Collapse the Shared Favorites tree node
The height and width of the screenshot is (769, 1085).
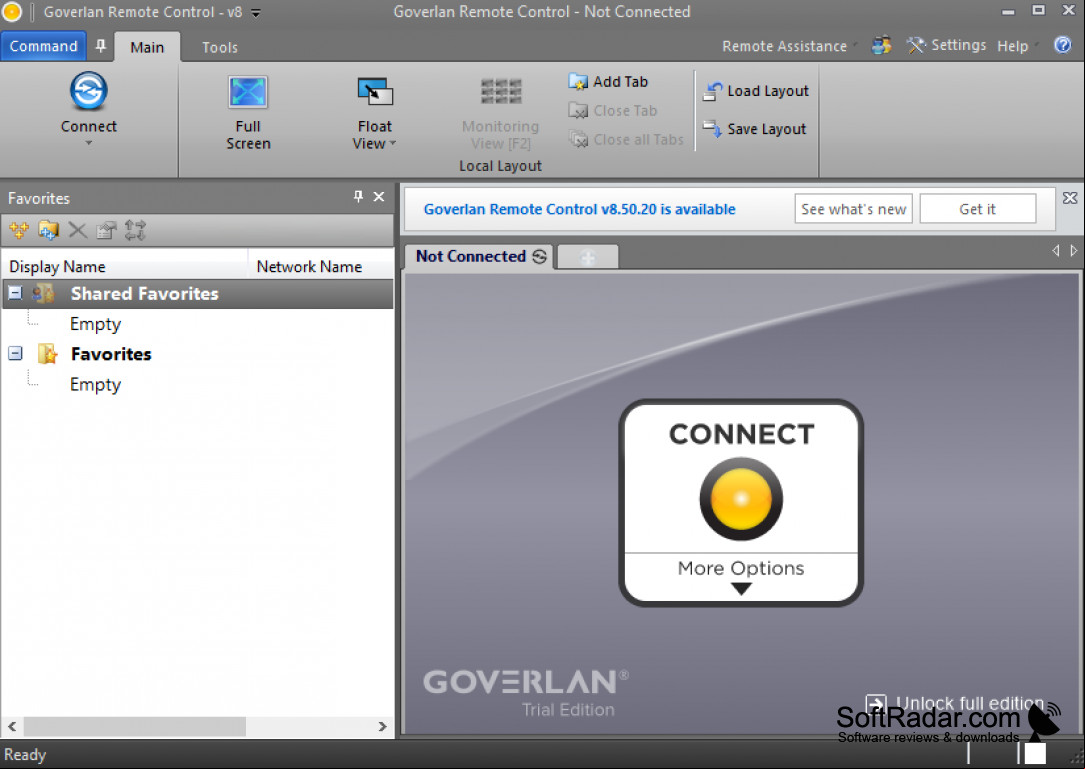click(x=15, y=293)
